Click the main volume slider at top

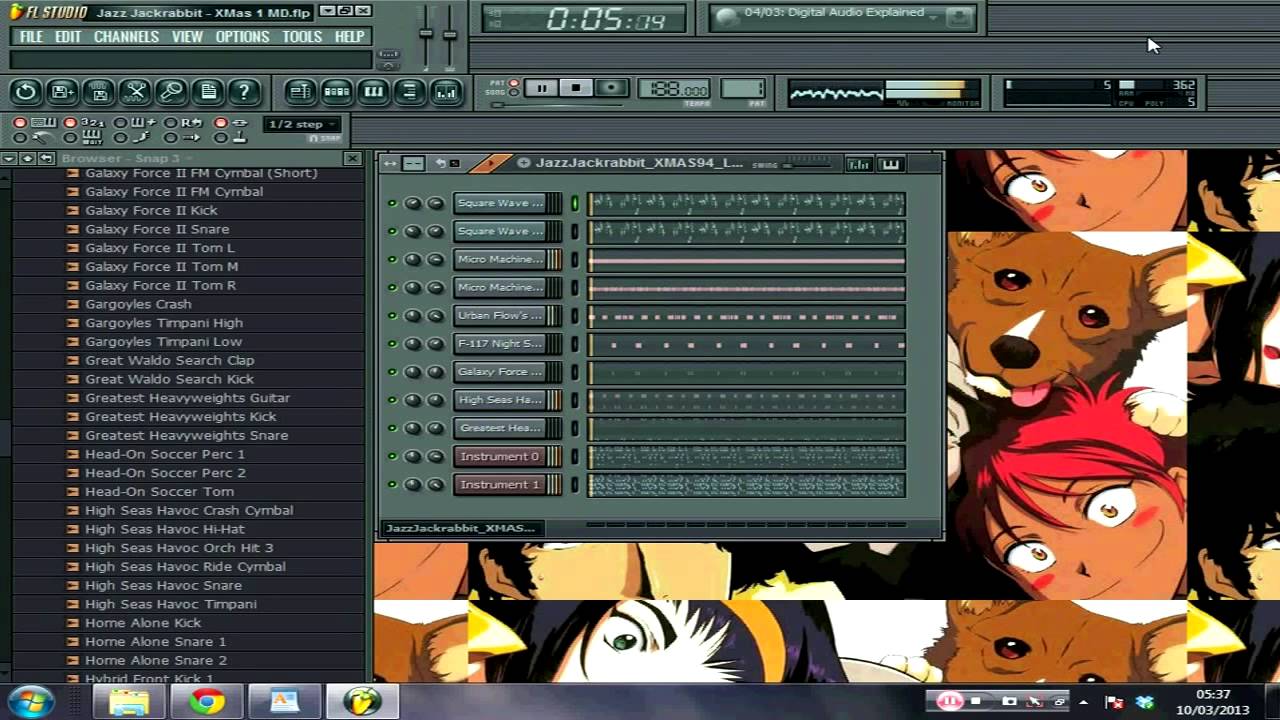tap(426, 37)
